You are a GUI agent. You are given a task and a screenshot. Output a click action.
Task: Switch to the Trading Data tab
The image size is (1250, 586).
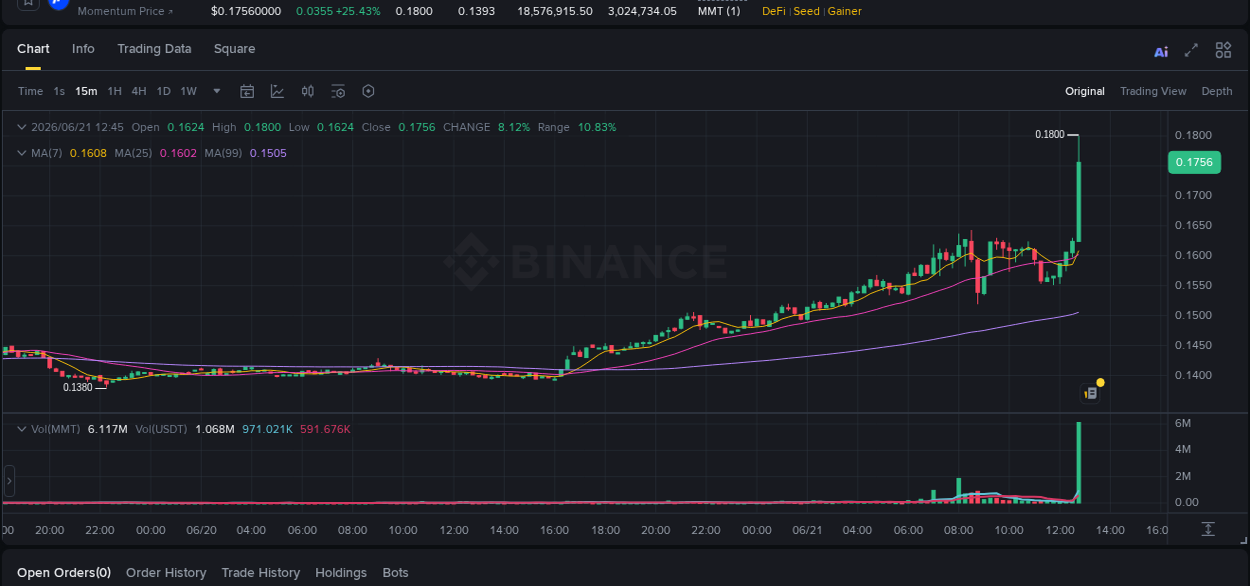[x=154, y=49]
